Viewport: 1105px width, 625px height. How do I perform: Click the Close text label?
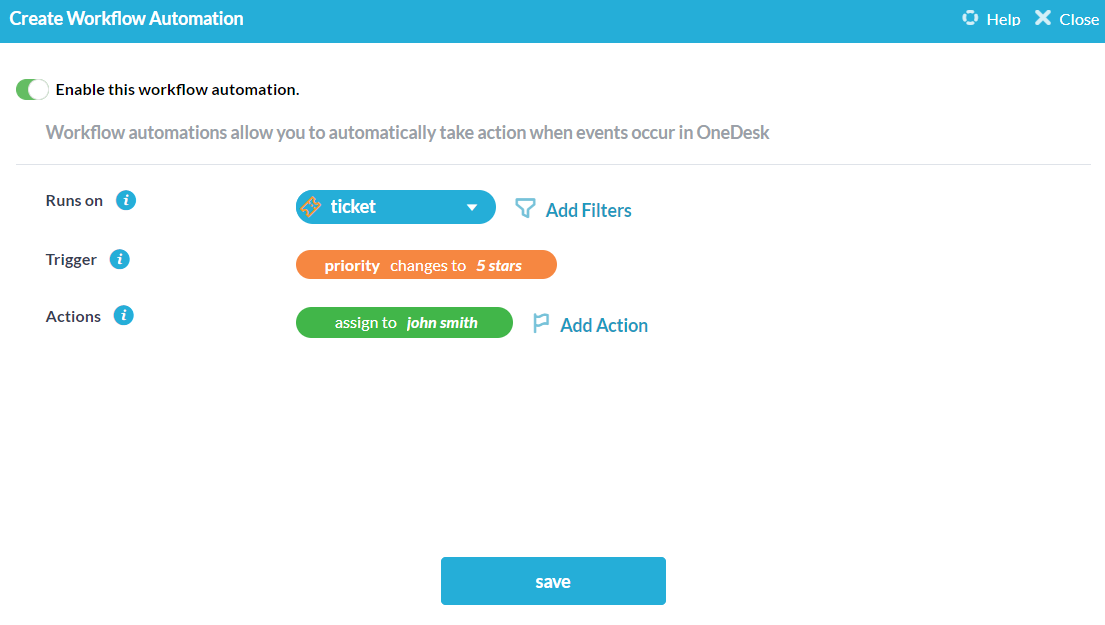[x=1079, y=19]
